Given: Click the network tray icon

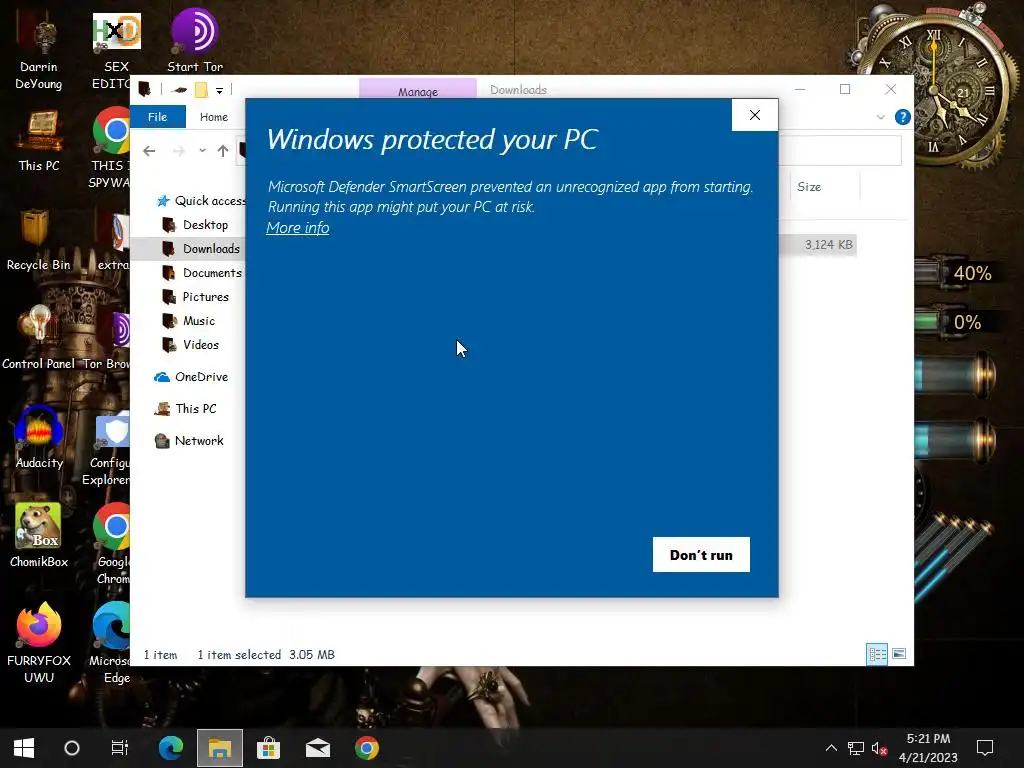Looking at the screenshot, I should (856, 748).
